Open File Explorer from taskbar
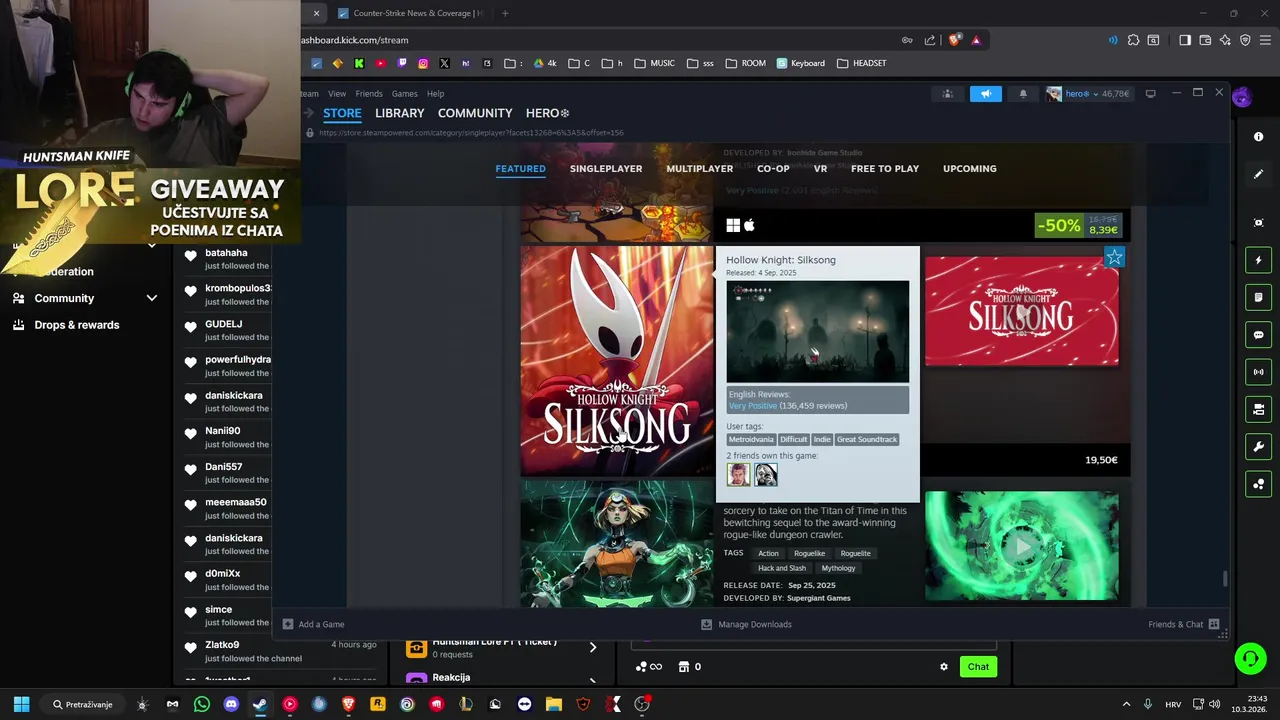The image size is (1280, 720). coord(554,704)
